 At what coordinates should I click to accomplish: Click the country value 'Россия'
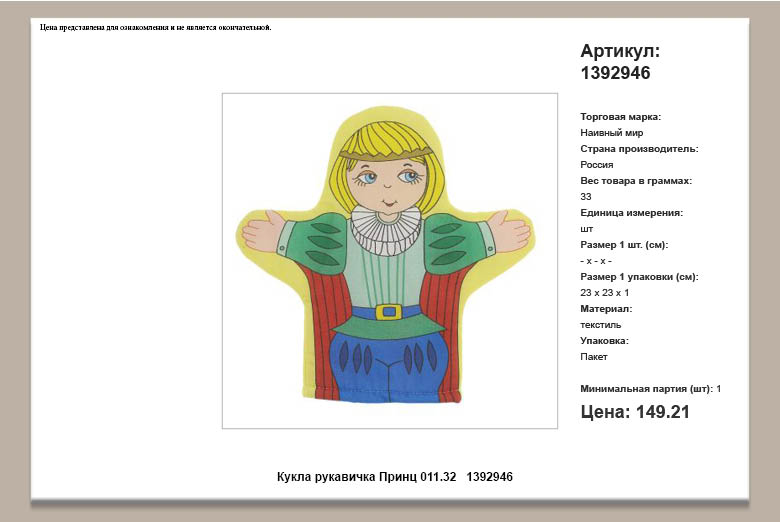click(x=596, y=165)
